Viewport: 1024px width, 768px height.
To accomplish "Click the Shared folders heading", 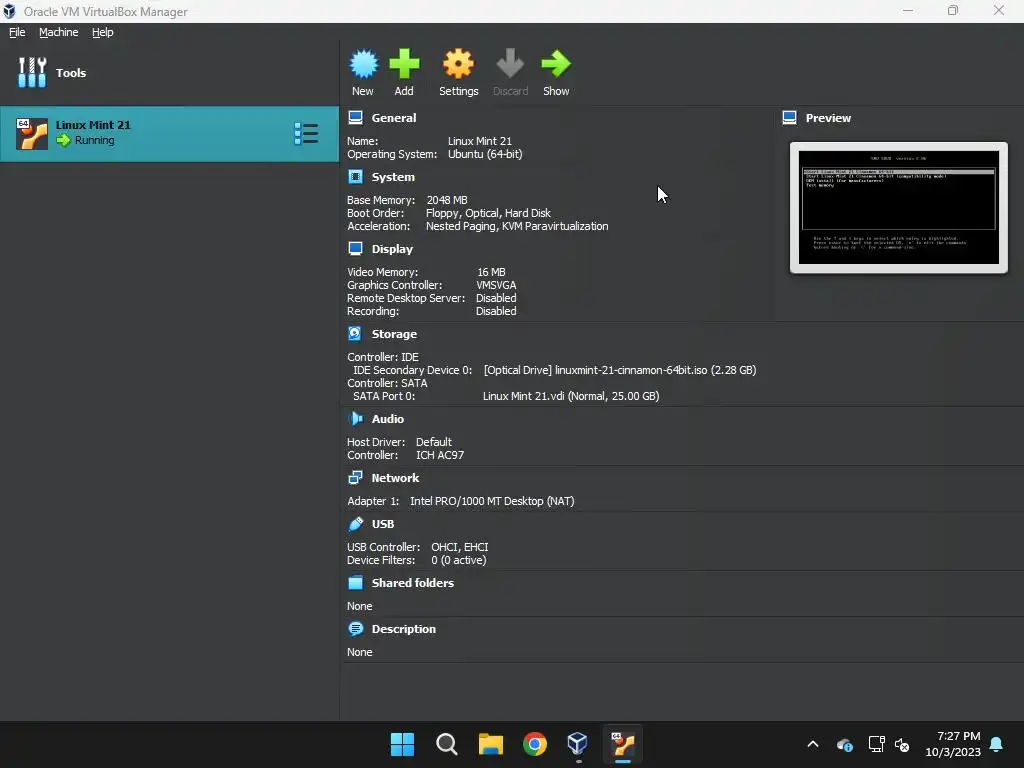I will (x=413, y=583).
